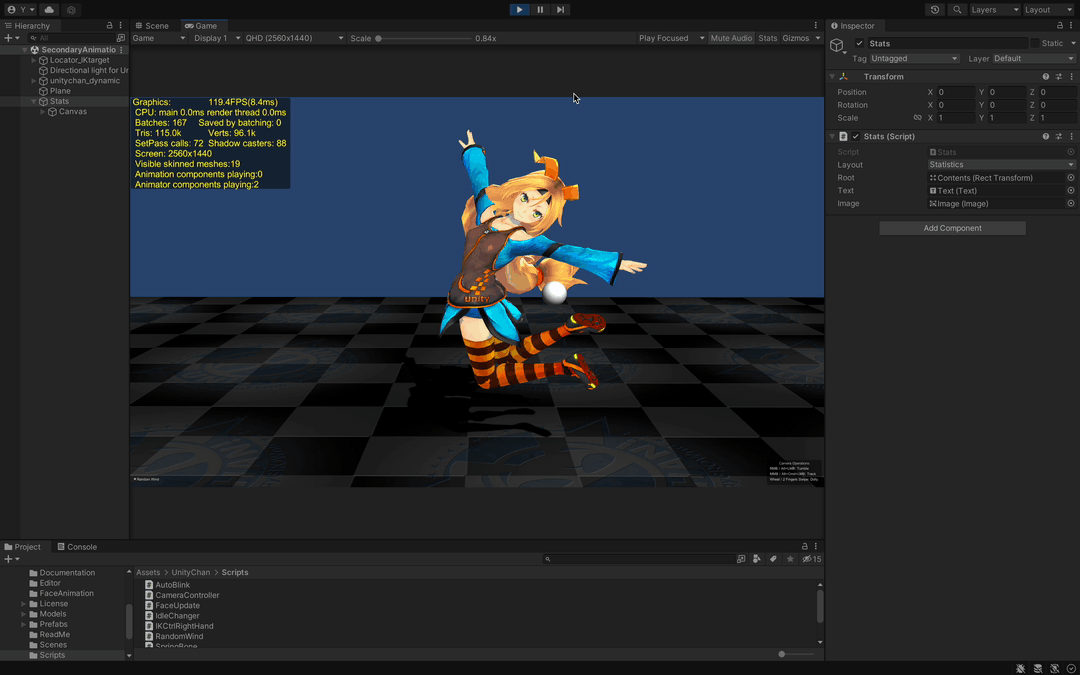
Task: Toggle the Static checkbox
Action: point(1035,43)
